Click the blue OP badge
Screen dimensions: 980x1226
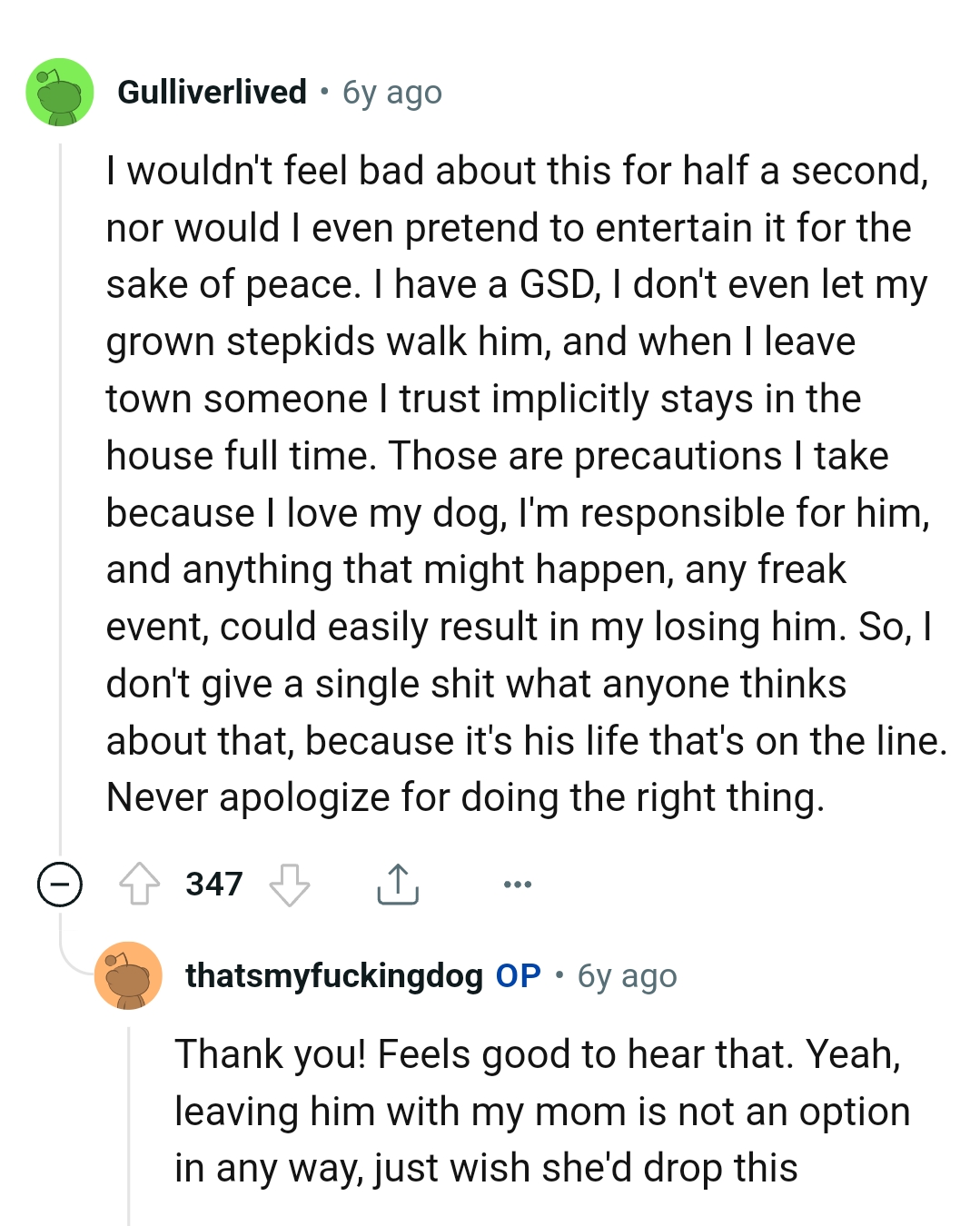coord(518,976)
